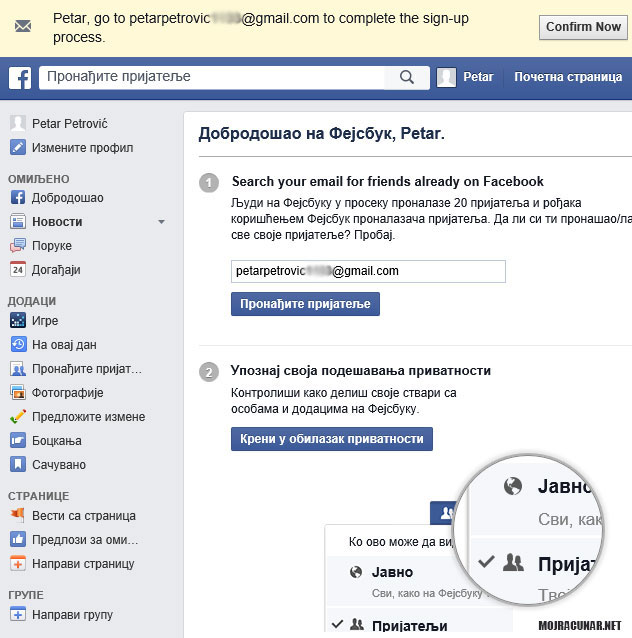Viewport: 632px width, 638px height.
Task: Open Сачувано link
Action: (59, 465)
